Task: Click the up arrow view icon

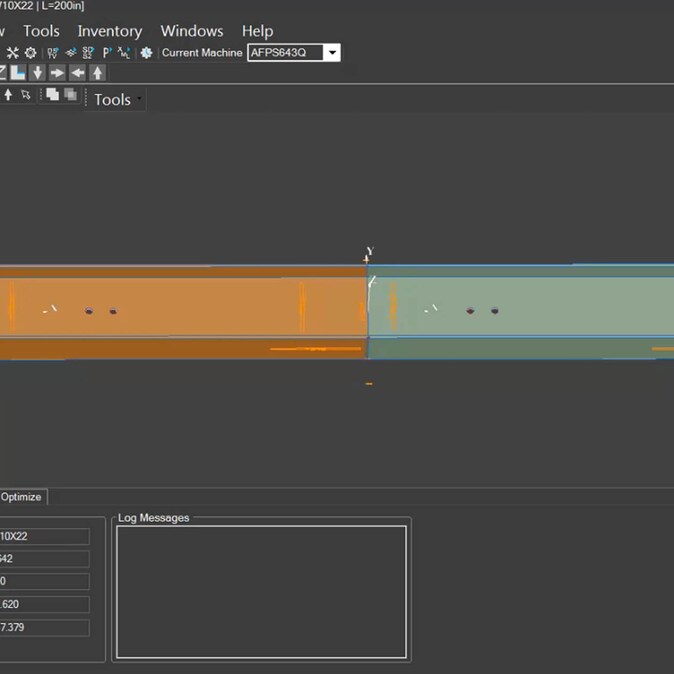Action: 98,73
